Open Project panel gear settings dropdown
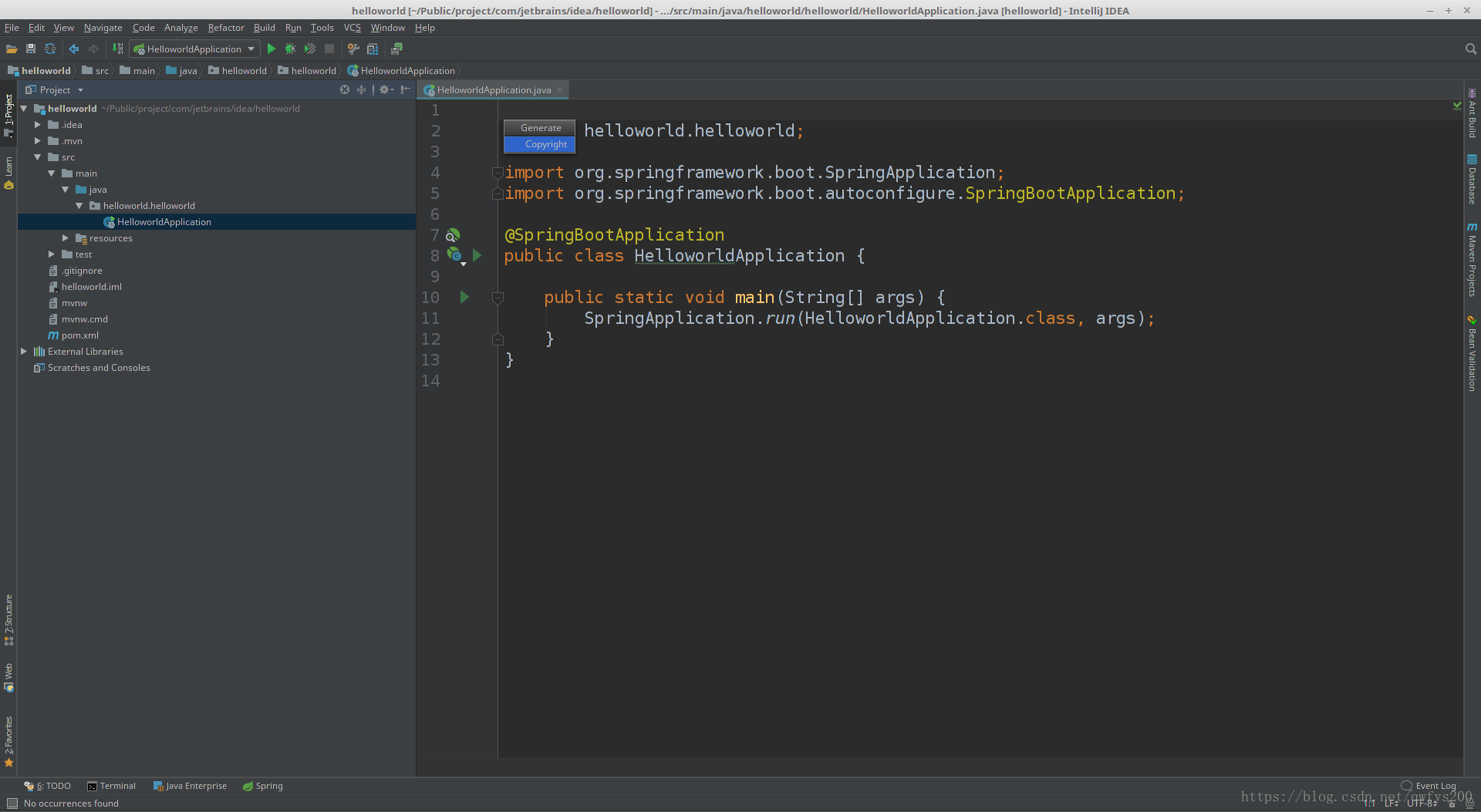This screenshot has width=1481, height=812. pos(386,89)
